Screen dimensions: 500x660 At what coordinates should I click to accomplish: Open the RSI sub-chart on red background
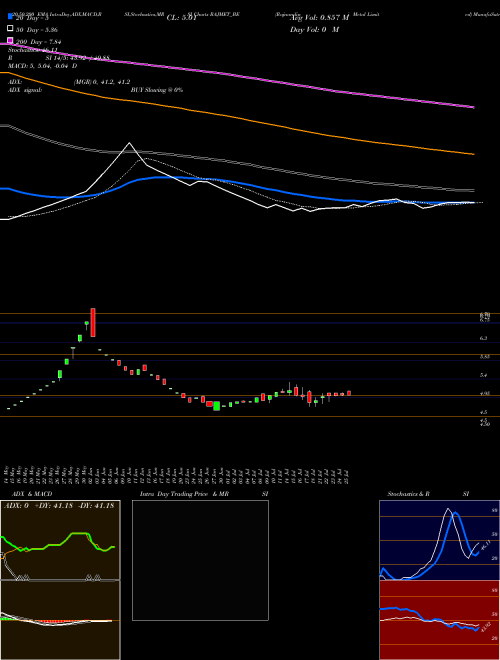click(439, 620)
